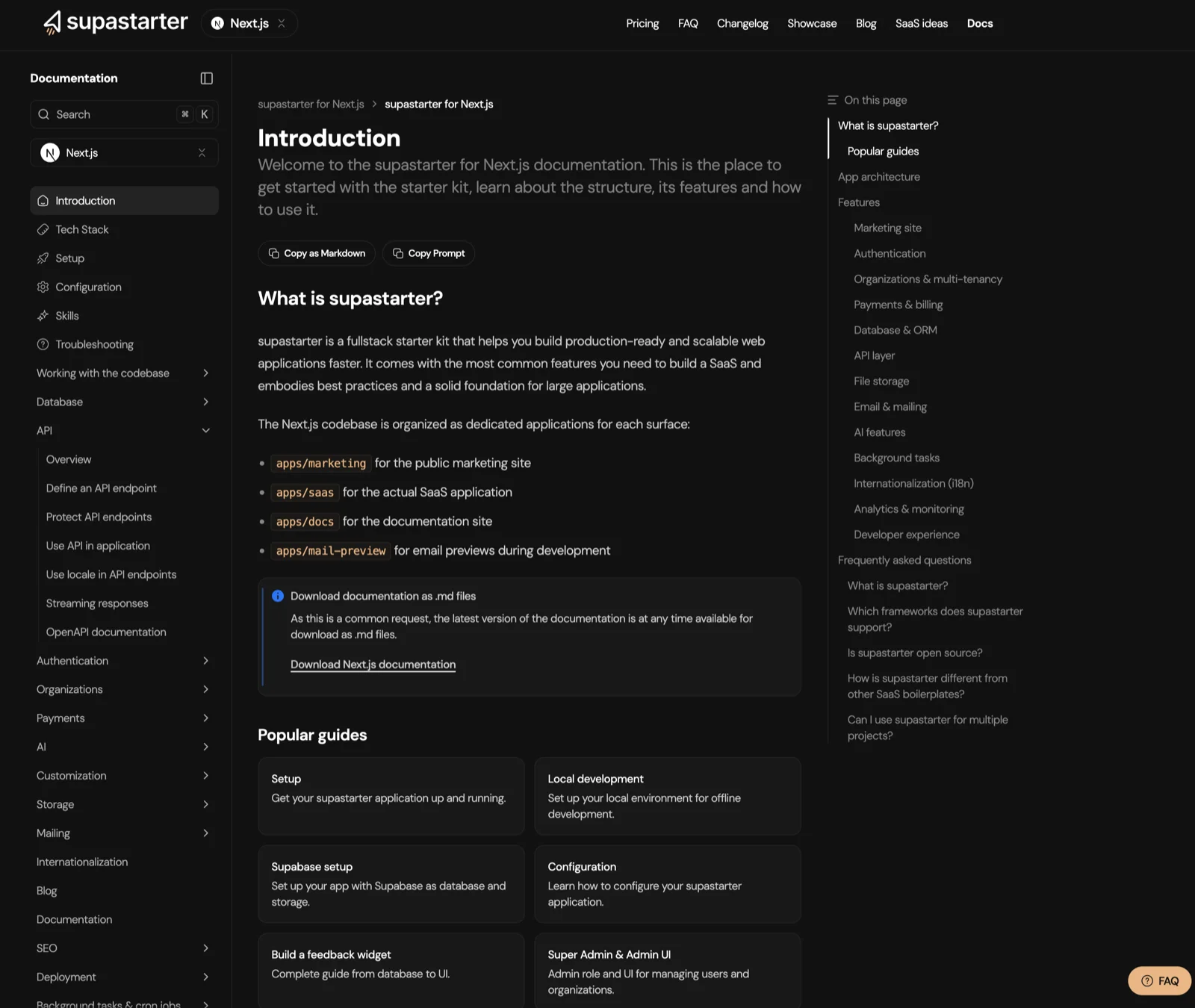This screenshot has height=1008, width=1195.
Task: Expand the Mailing sidebar section
Action: coord(124,833)
